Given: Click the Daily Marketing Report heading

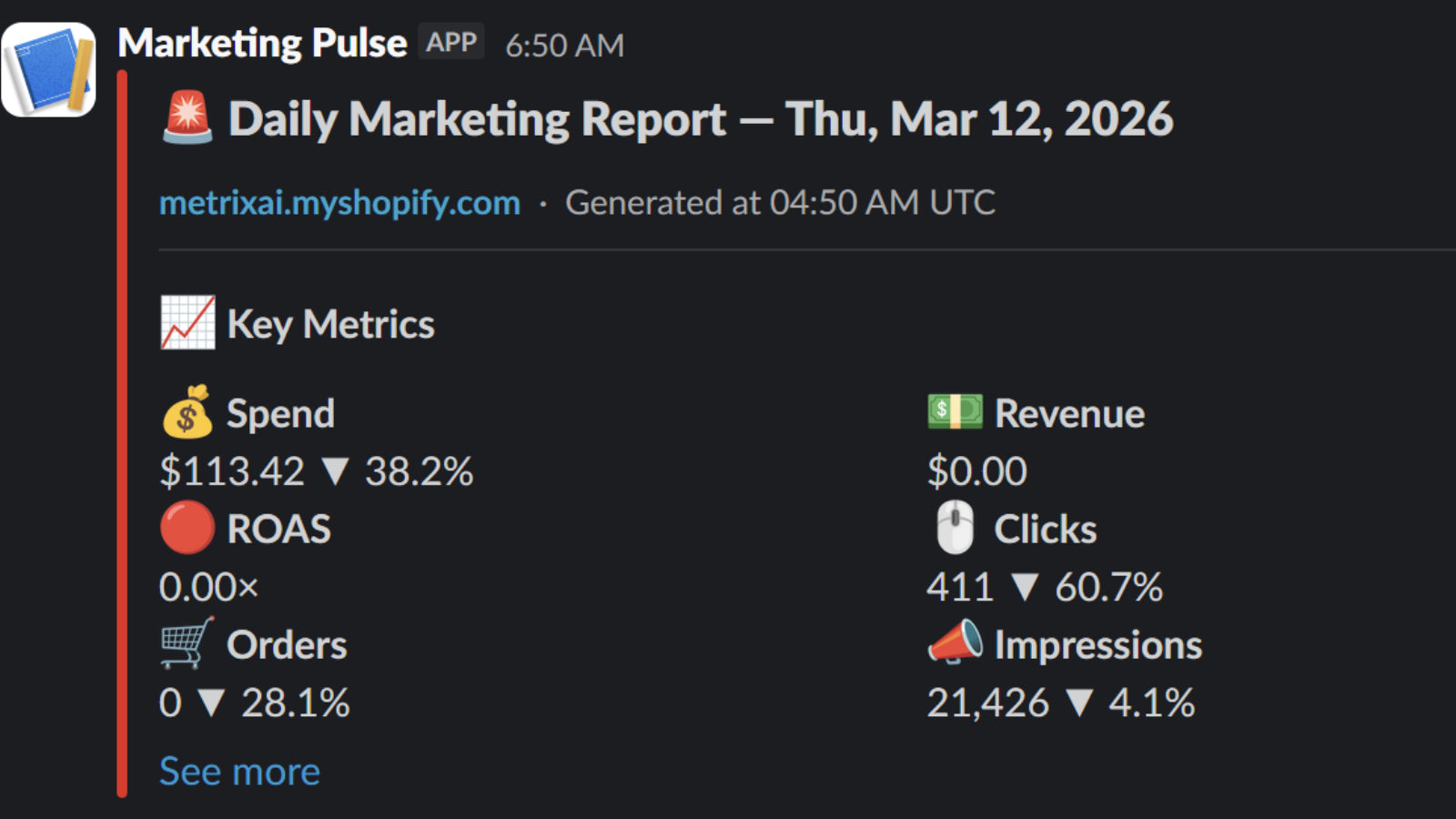Looking at the screenshot, I should tap(701, 119).
